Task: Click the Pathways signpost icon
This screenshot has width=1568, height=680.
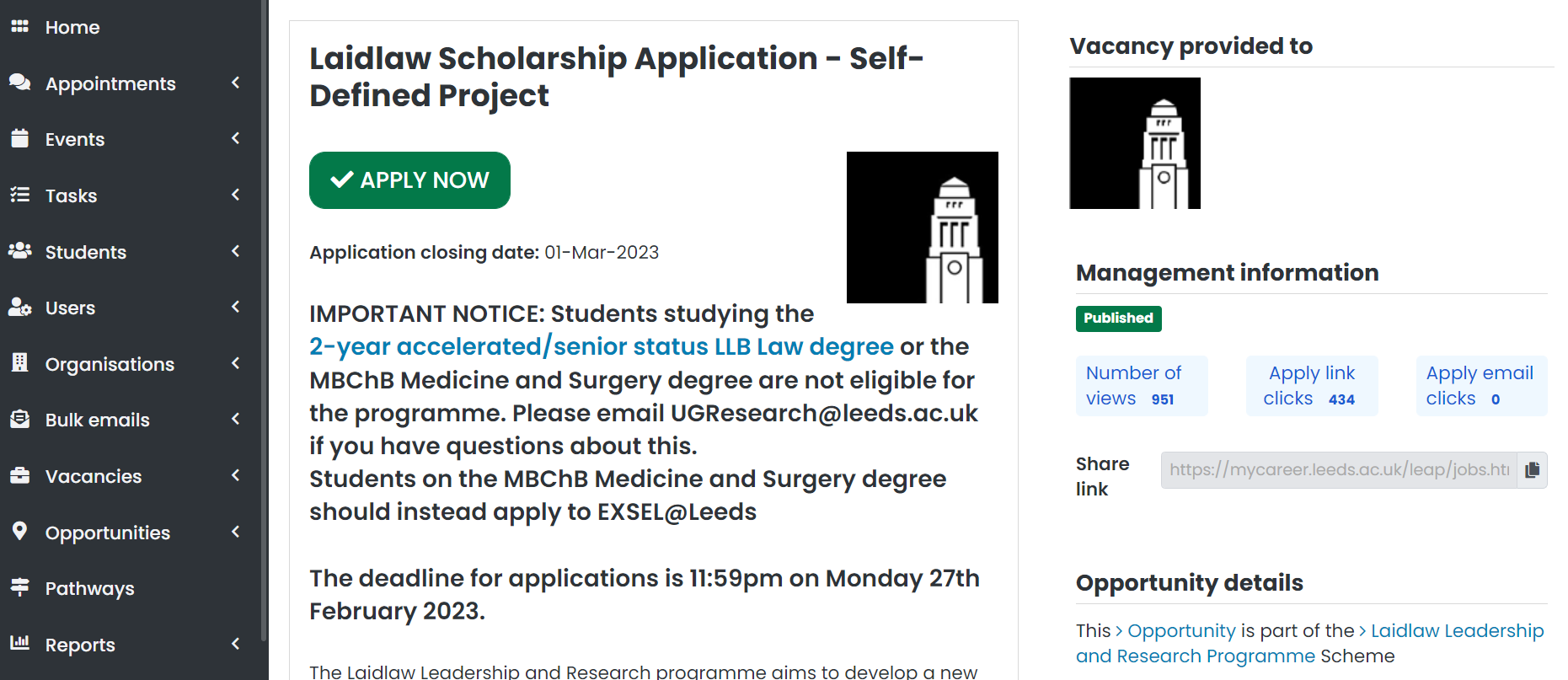Action: [19, 587]
